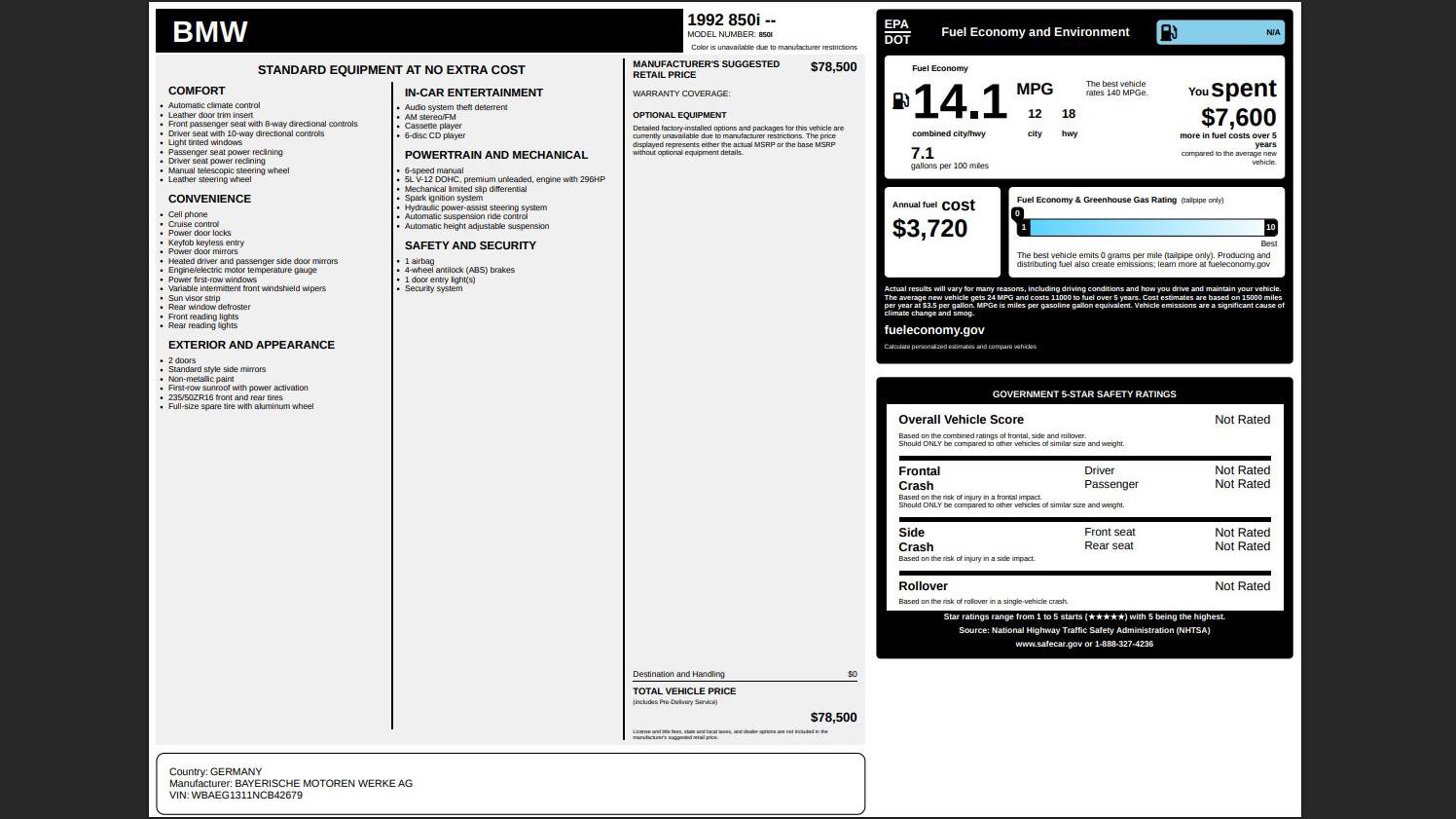The height and width of the screenshot is (819, 1456).
Task: Click the Destination and Handling line
Action: click(678, 674)
